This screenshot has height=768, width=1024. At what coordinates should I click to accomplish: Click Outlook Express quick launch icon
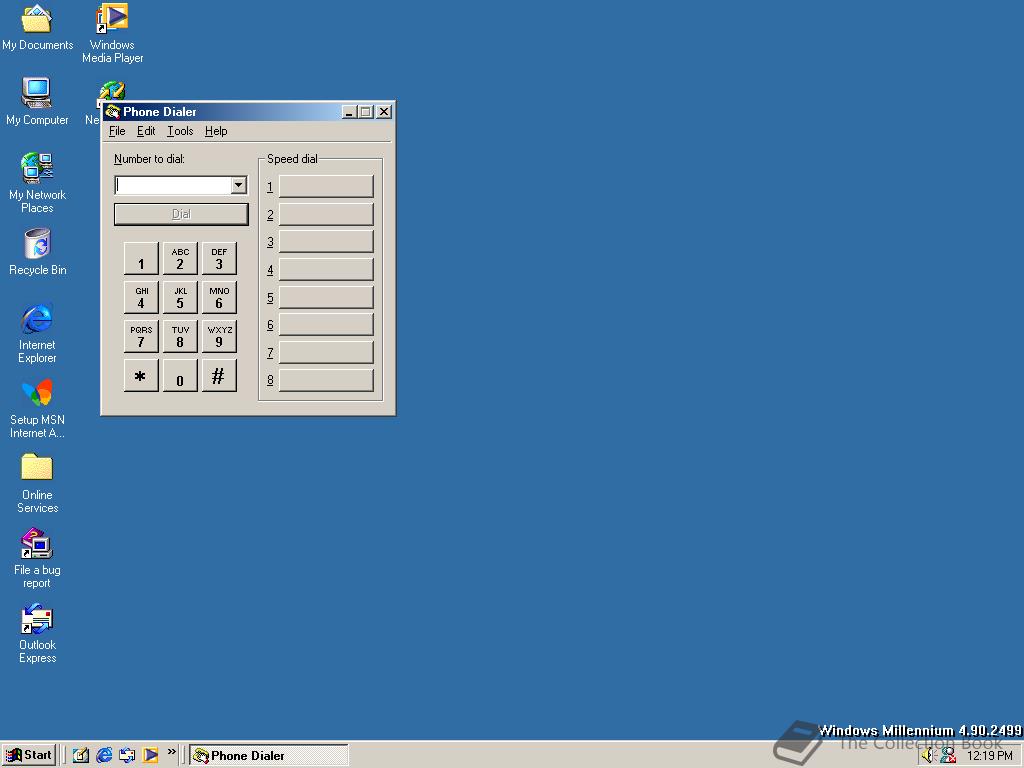coord(127,755)
